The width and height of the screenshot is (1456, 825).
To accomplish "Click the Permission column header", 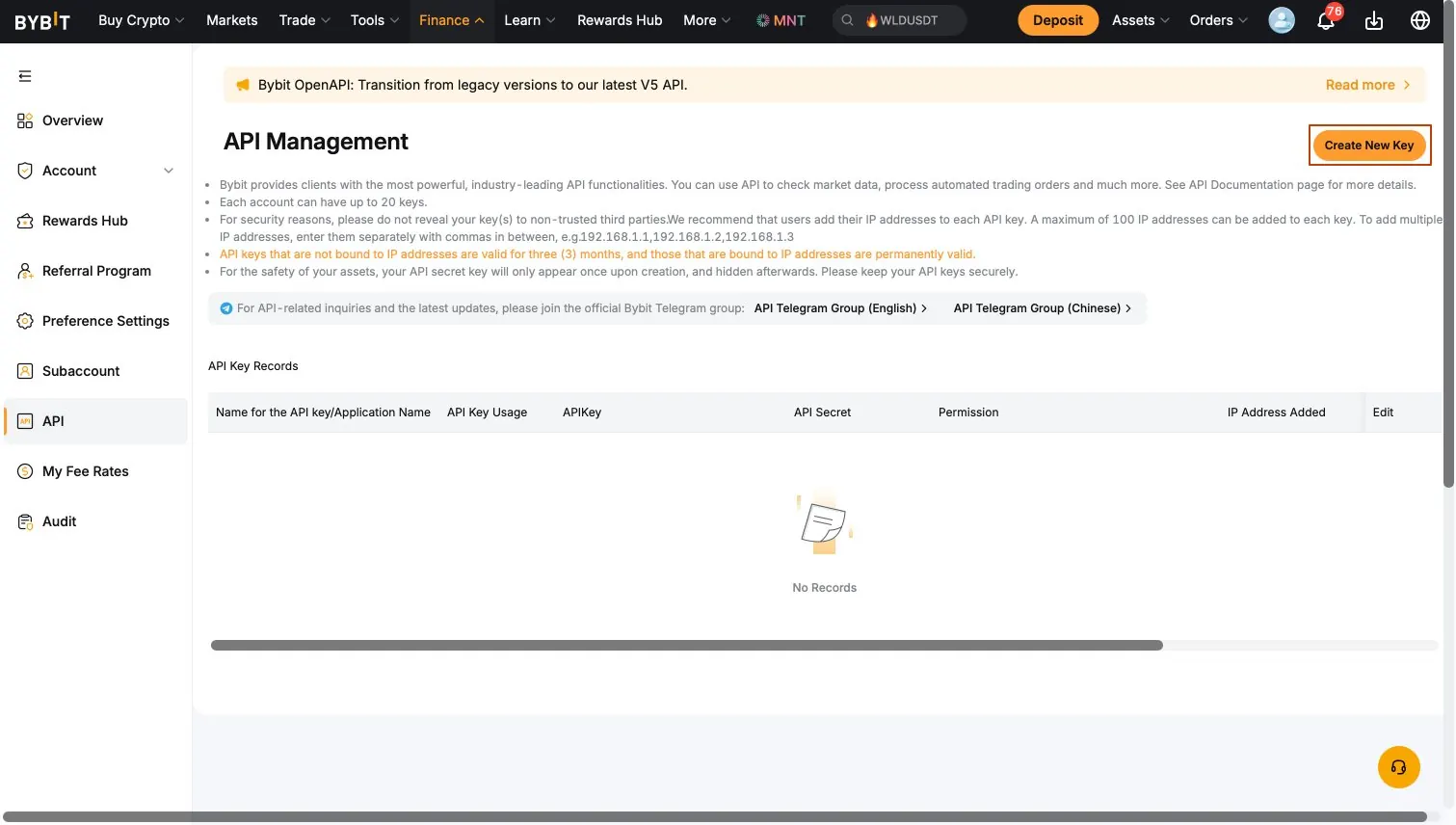I will click(968, 412).
